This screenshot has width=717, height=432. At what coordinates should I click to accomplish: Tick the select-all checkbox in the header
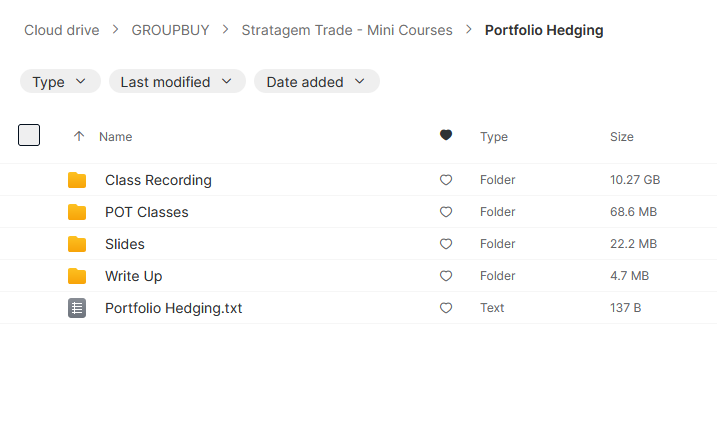point(29,135)
